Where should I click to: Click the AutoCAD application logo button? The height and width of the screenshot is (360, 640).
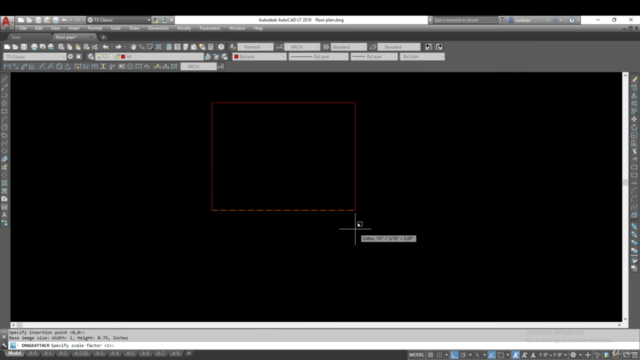(7, 21)
